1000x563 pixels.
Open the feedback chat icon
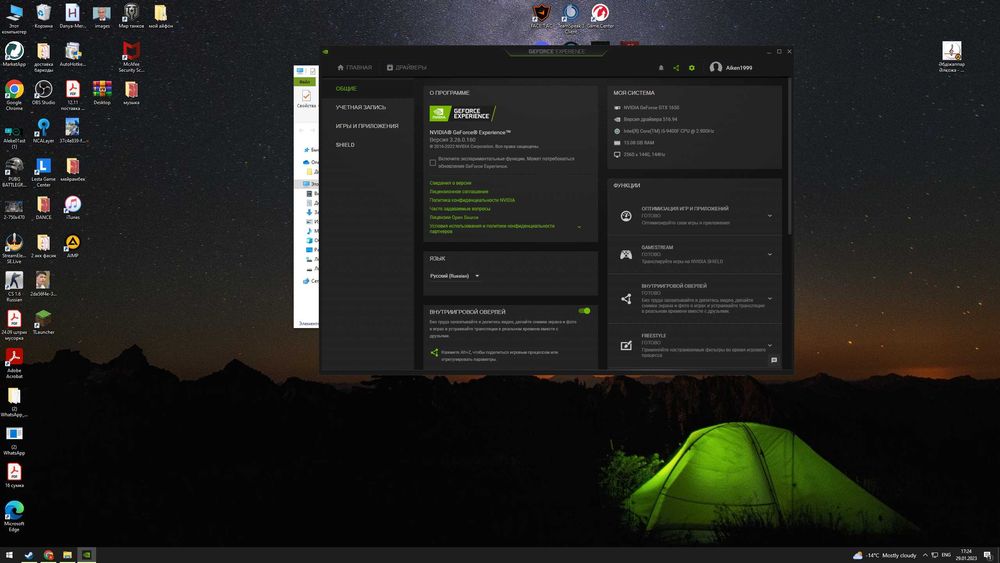pos(774,360)
